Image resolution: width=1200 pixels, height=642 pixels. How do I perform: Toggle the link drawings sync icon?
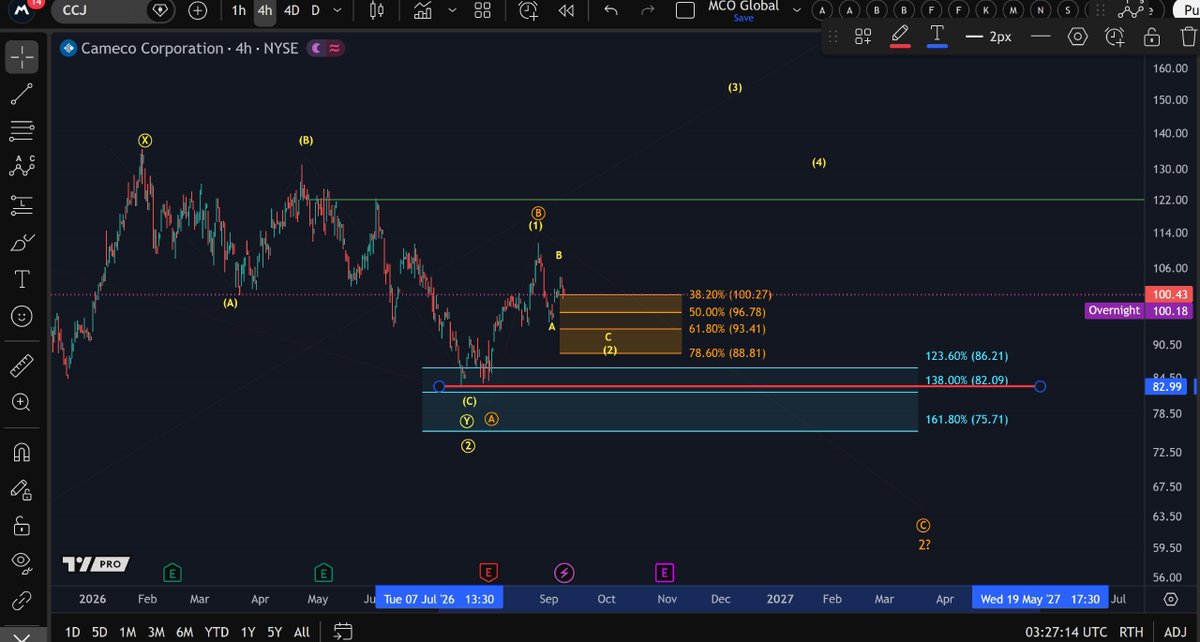pos(21,600)
